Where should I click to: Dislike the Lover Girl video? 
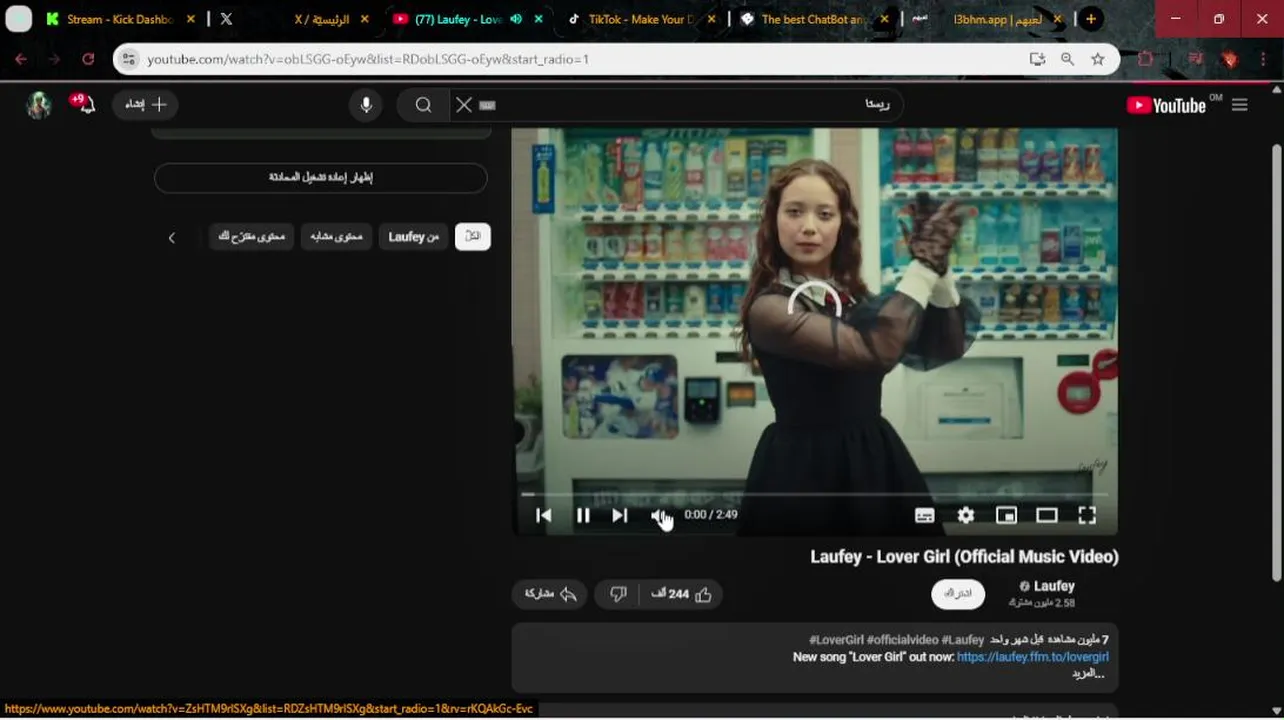pyautogui.click(x=618, y=594)
